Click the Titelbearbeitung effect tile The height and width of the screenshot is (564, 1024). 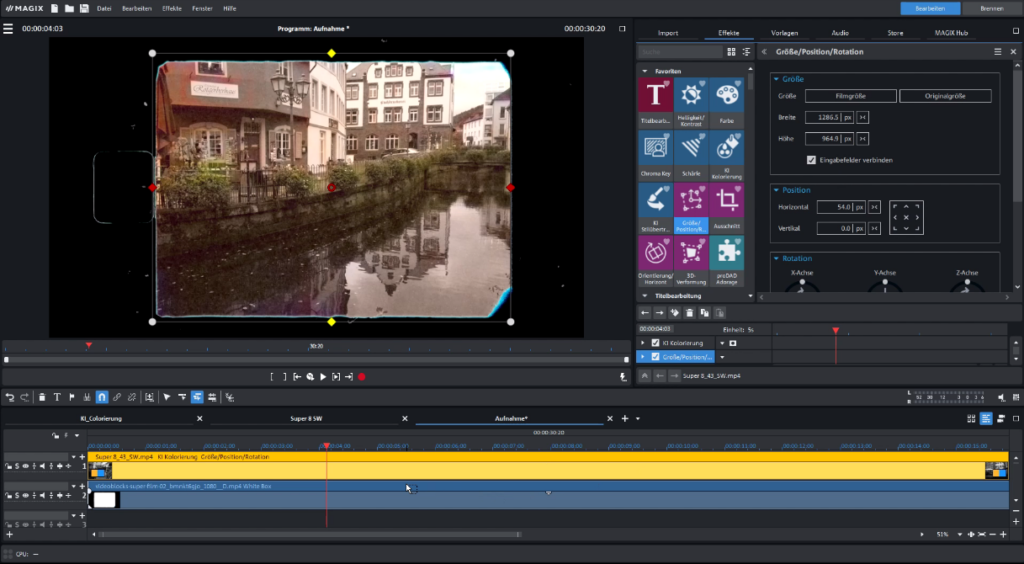click(656, 98)
